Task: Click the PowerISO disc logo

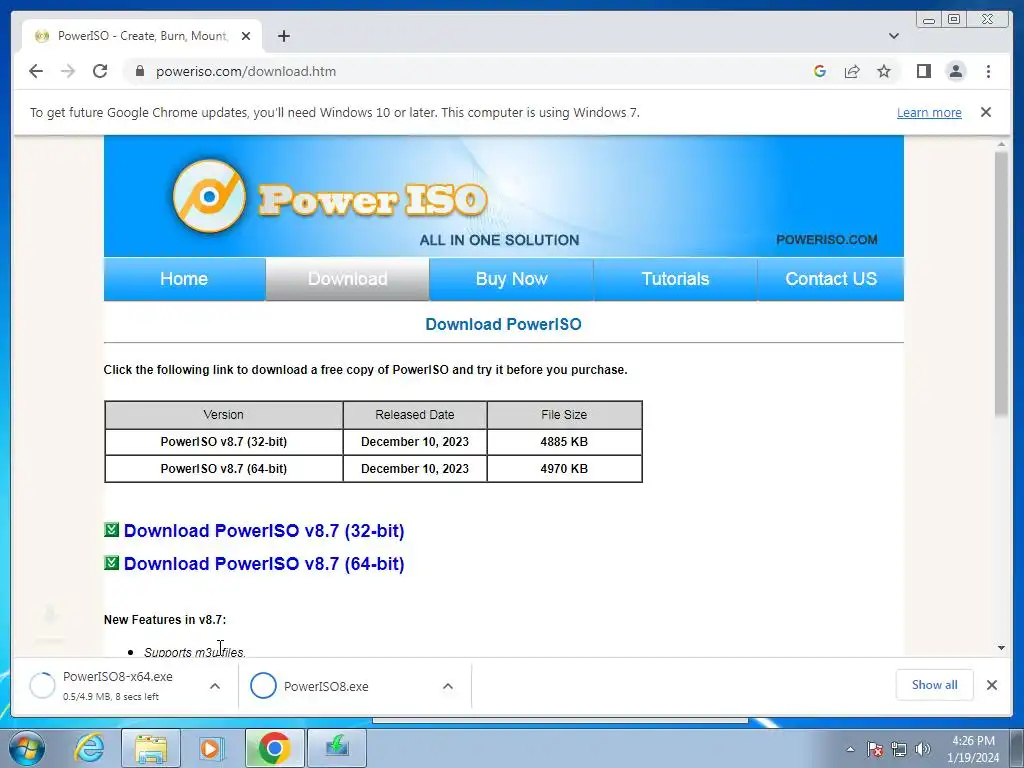Action: 209,196
